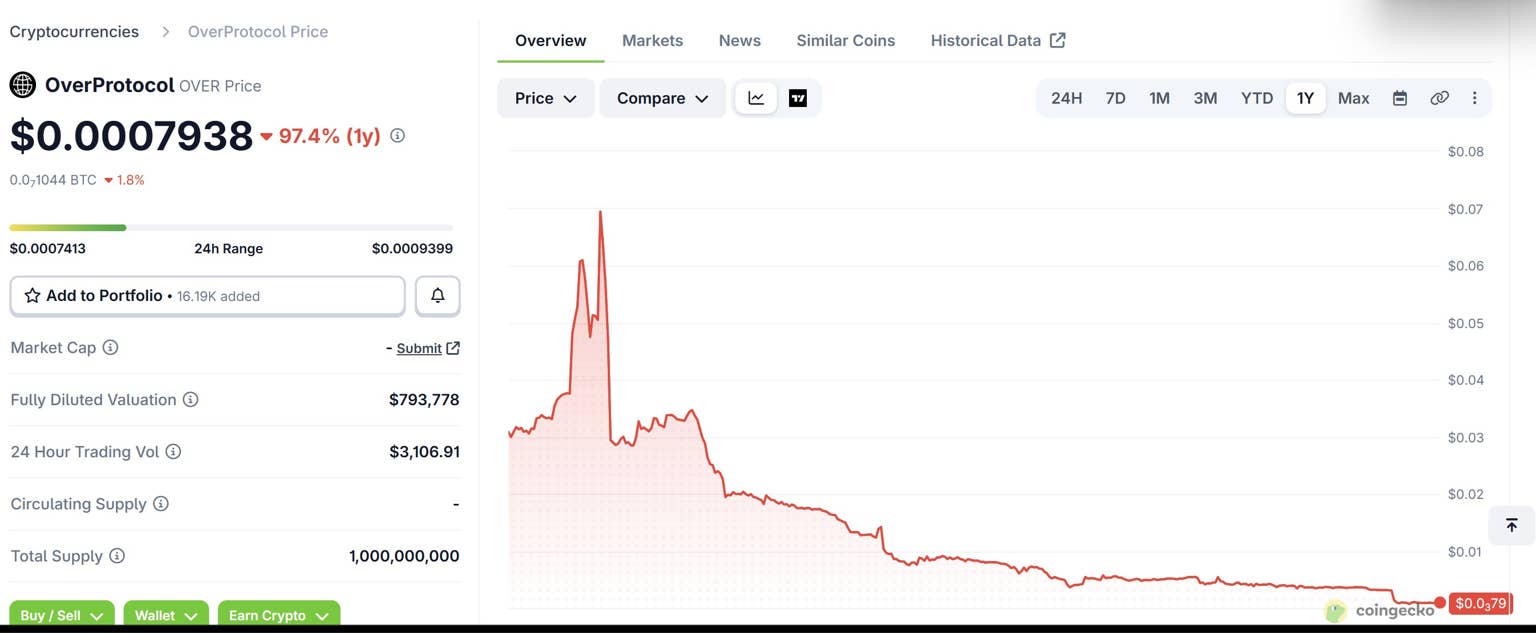Switch to the line chart view

click(756, 98)
